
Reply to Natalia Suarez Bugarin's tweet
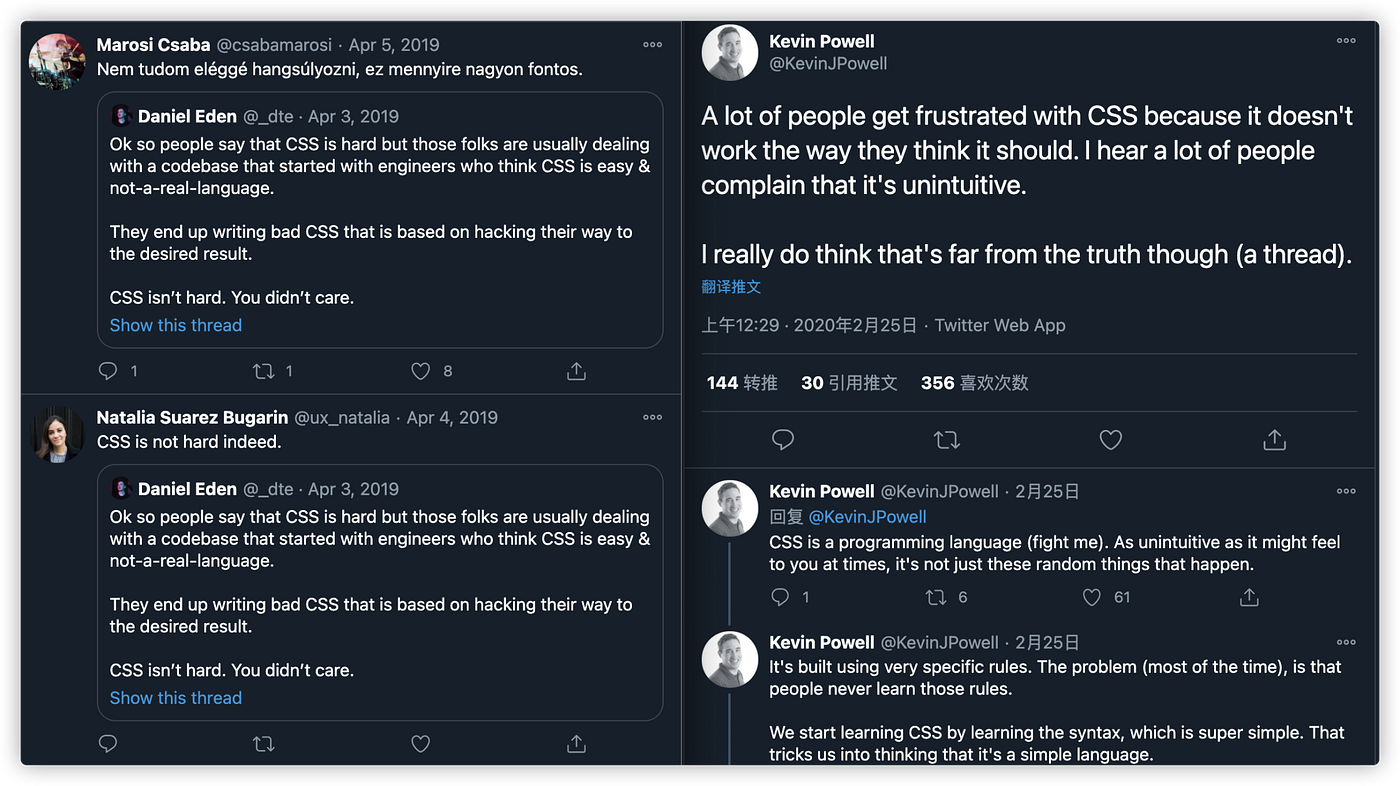[x=108, y=743]
